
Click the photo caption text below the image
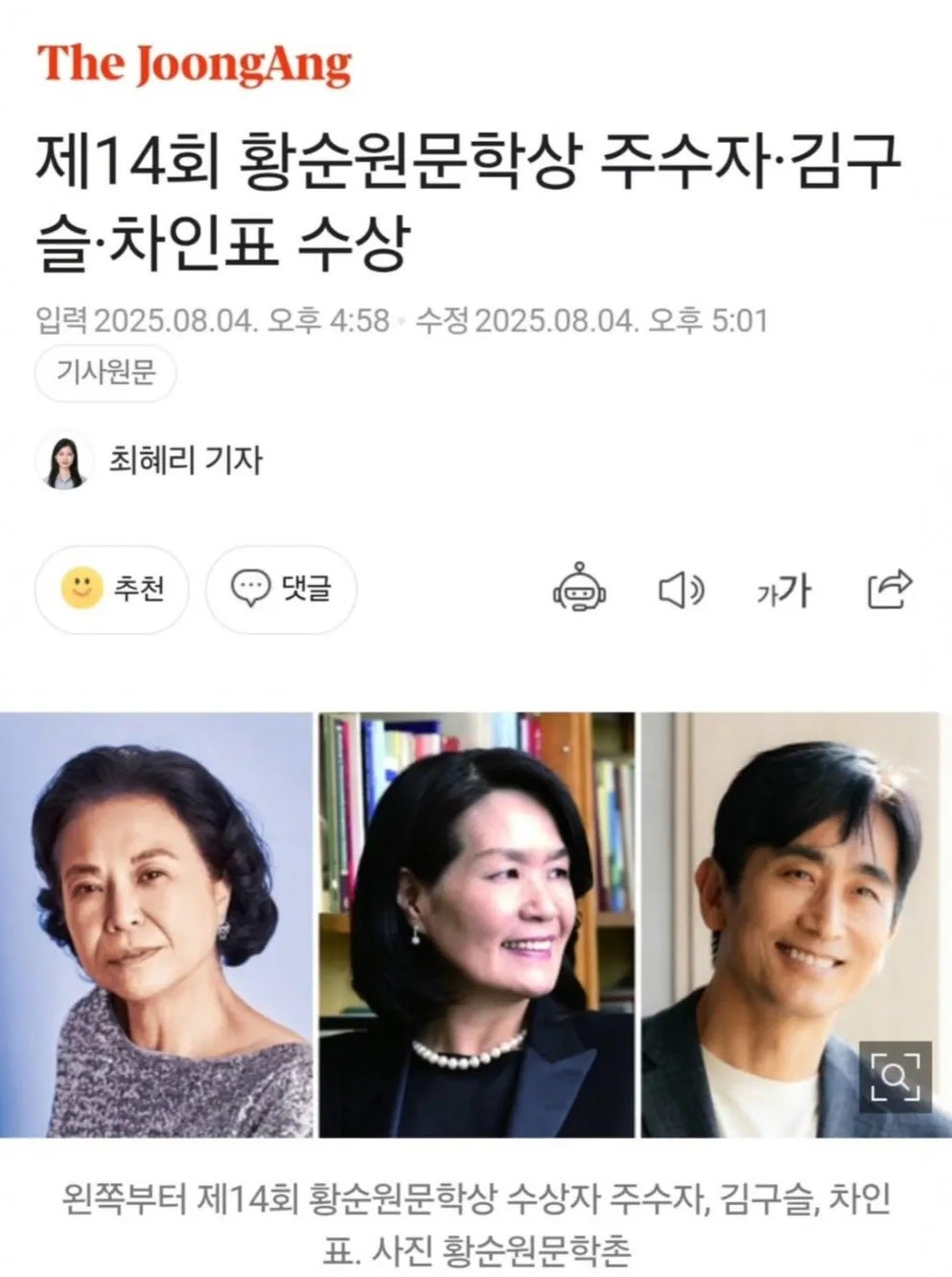pyautogui.click(x=476, y=1224)
